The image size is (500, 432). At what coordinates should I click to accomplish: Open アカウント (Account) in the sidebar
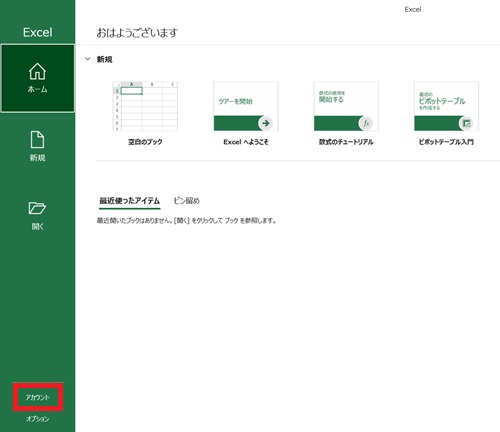pyautogui.click(x=38, y=397)
